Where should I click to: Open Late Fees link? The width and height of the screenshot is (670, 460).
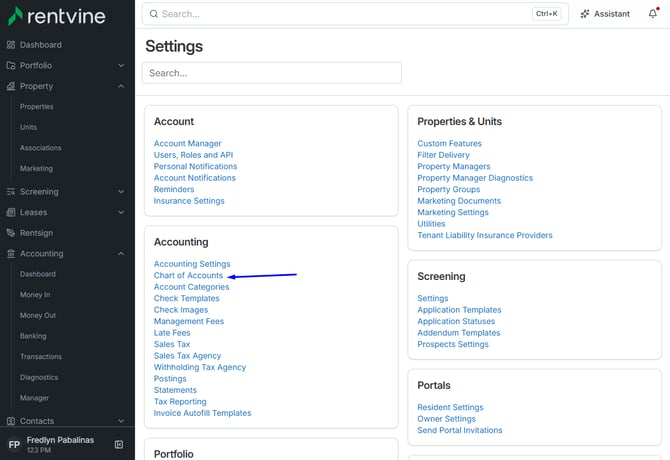pyautogui.click(x=172, y=333)
